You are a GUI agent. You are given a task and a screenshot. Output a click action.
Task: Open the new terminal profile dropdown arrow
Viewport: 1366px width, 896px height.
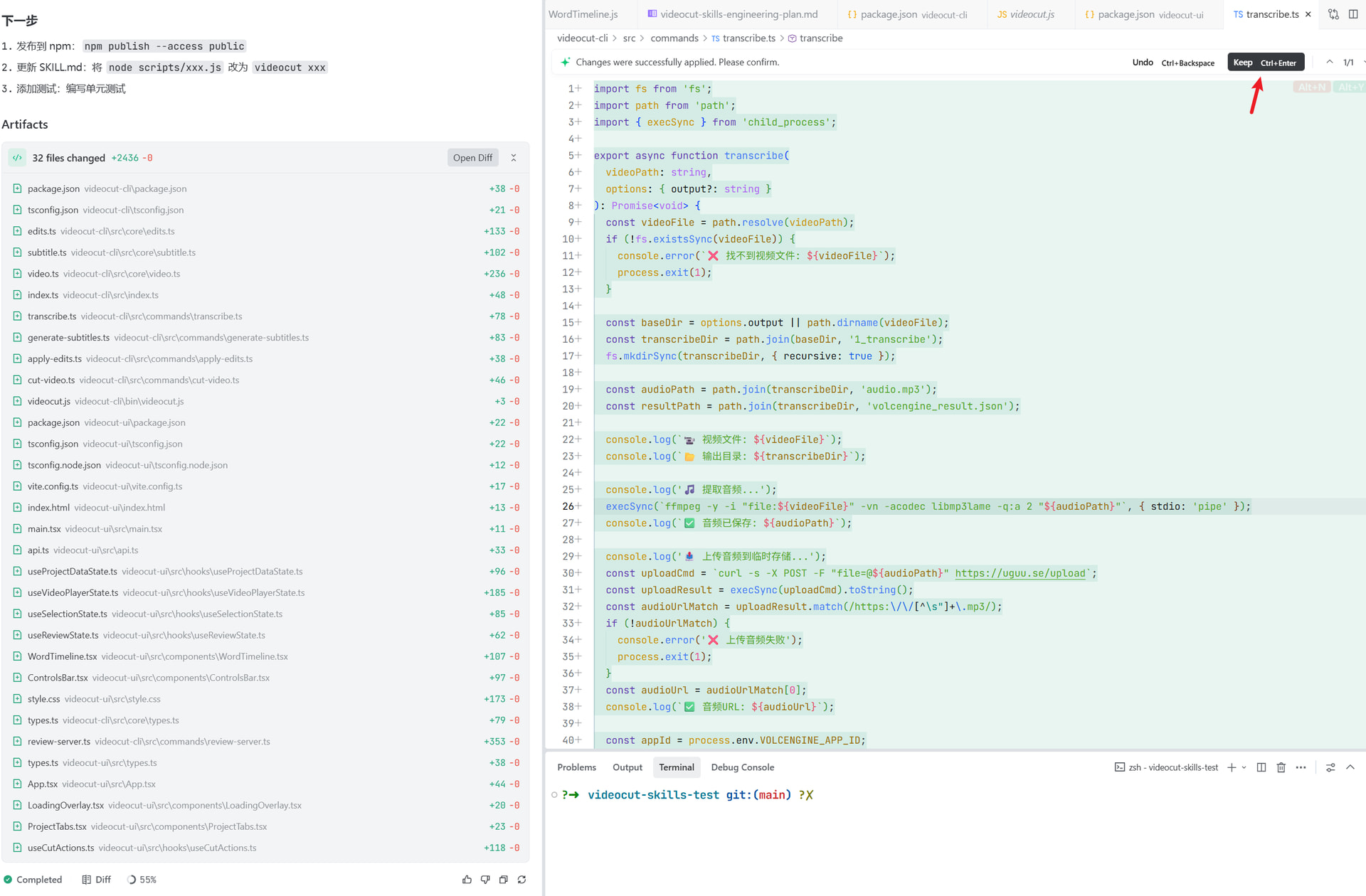(x=1244, y=767)
